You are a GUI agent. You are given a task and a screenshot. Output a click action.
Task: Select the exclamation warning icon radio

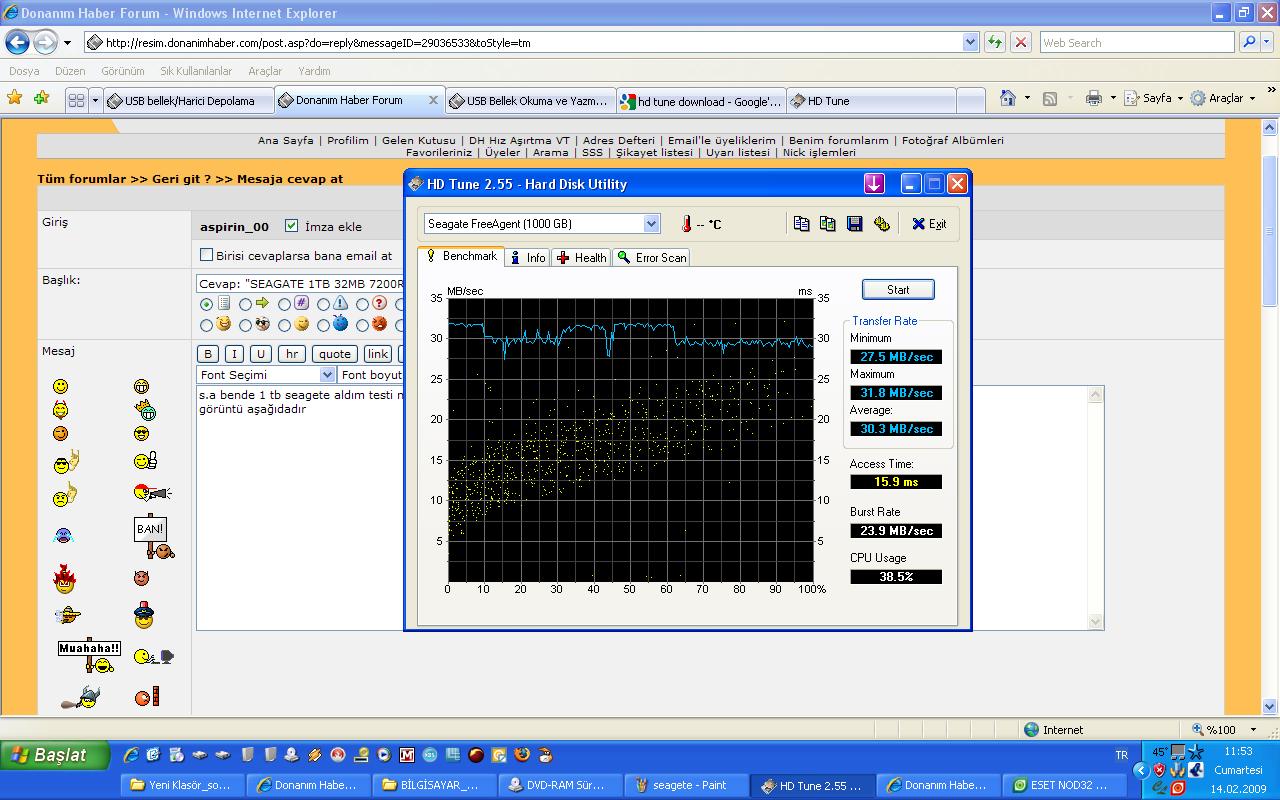click(323, 304)
